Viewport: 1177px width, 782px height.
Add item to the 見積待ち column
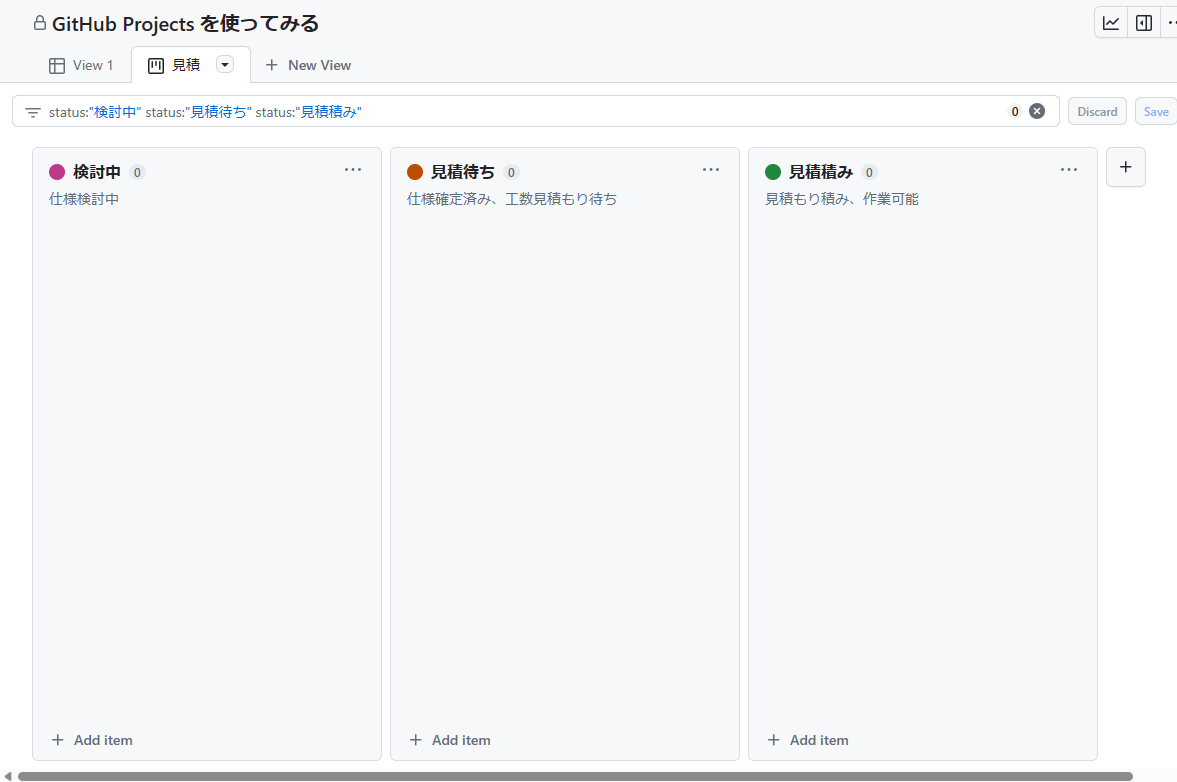(450, 740)
